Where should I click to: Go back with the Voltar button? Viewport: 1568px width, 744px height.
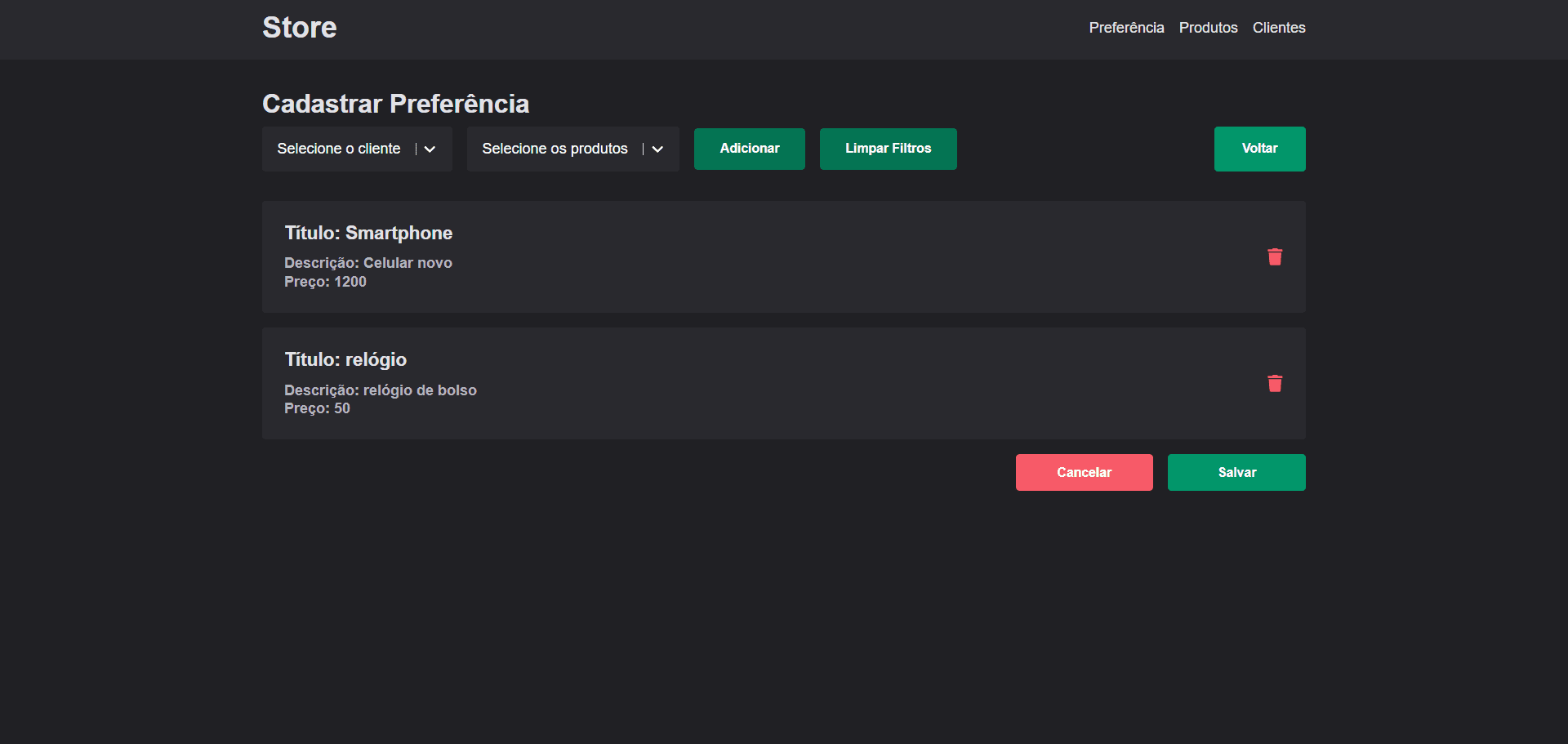pos(1259,149)
